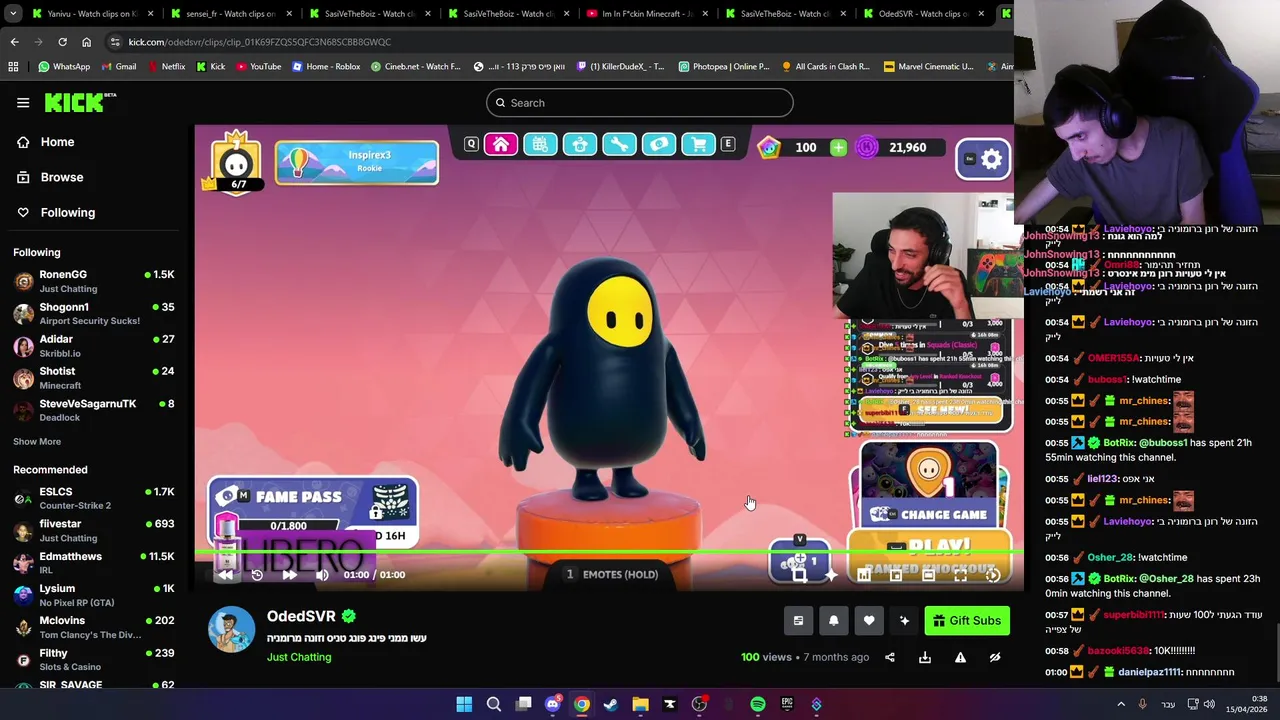This screenshot has height=720, width=1280.
Task: Click the Gift Subs button
Action: tap(967, 621)
